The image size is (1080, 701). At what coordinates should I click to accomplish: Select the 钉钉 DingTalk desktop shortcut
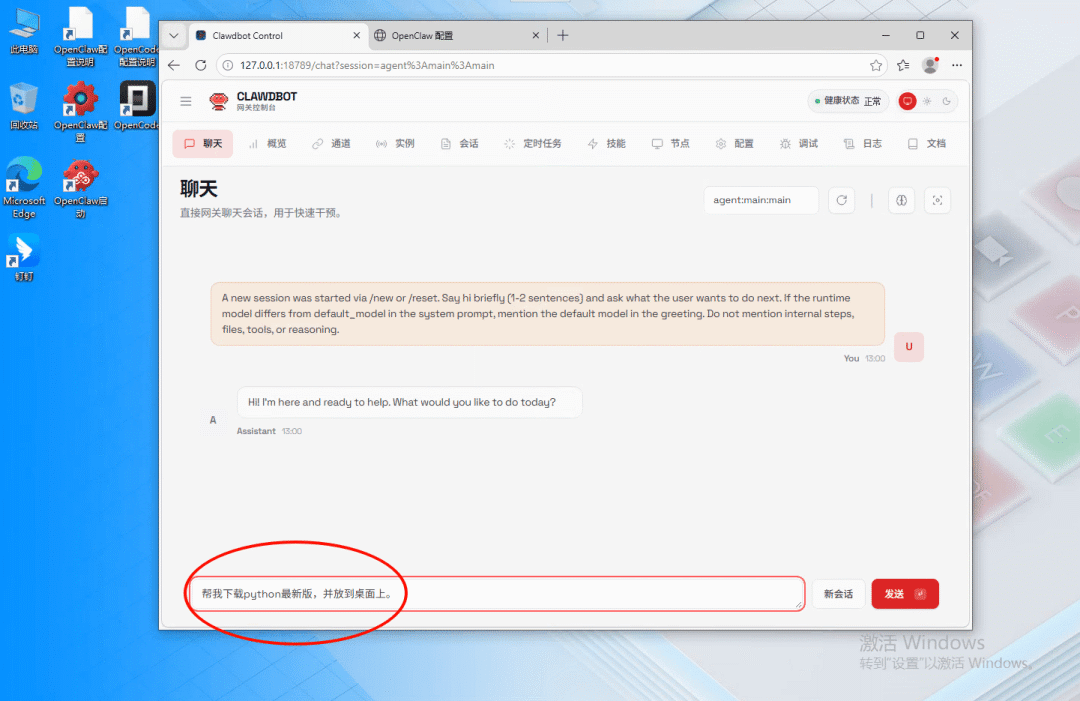tap(24, 258)
